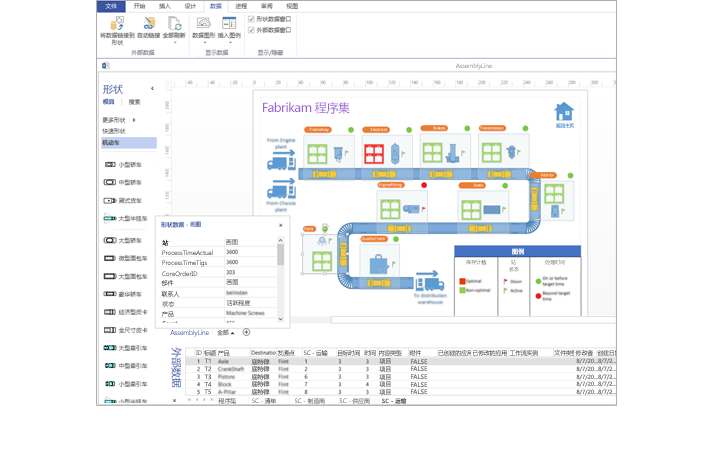Open the SC - 制造商 data tab
The width and height of the screenshot is (713, 454).
pos(310,401)
